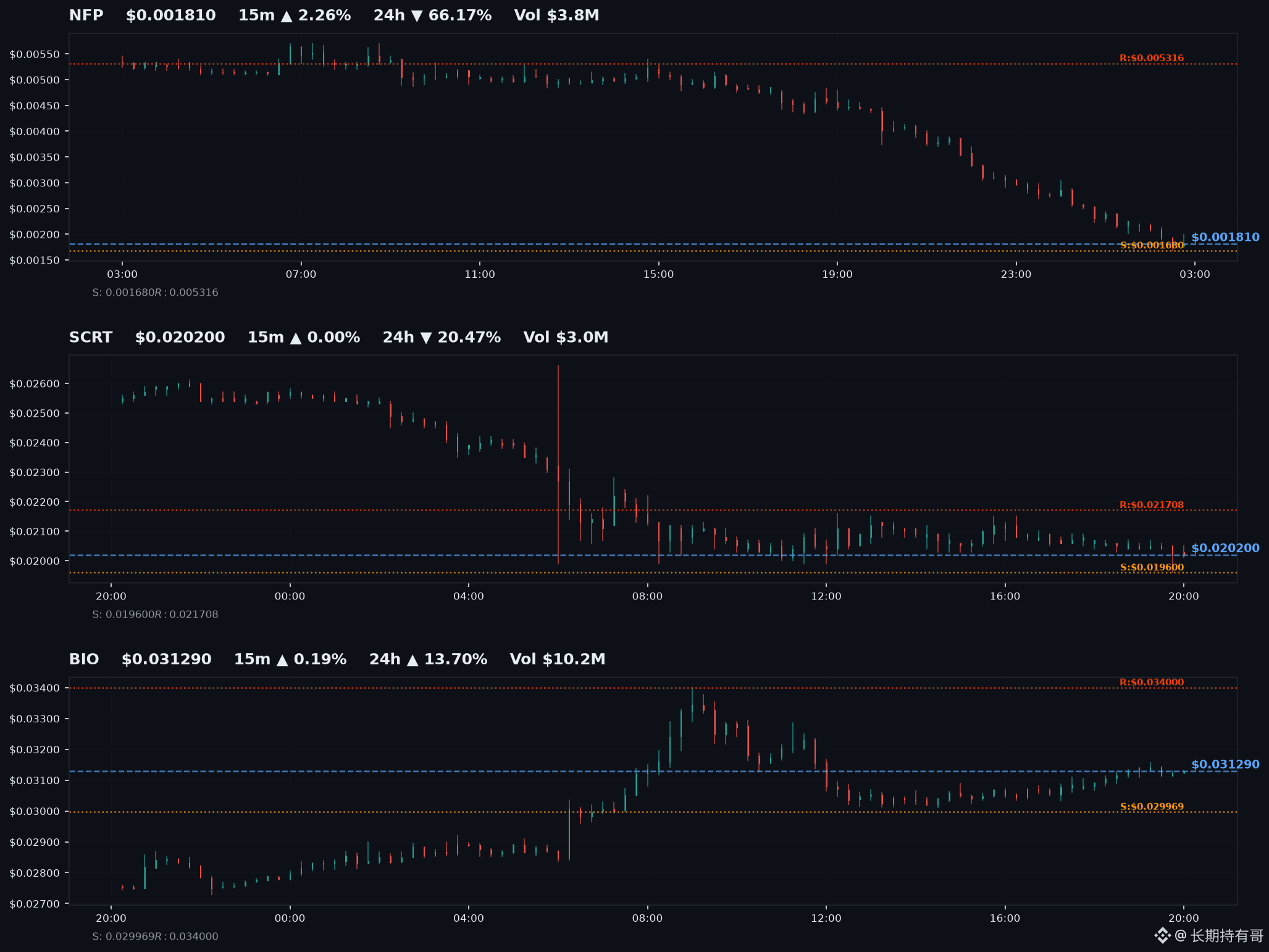Image resolution: width=1269 pixels, height=952 pixels.
Task: Click BIO volume Vol $10.2M
Action: click(558, 659)
